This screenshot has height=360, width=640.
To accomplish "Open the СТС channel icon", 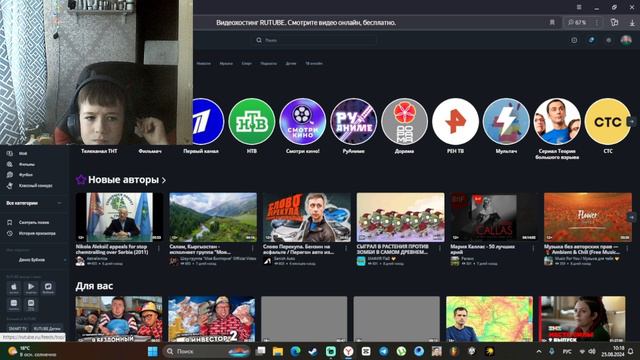I will point(608,122).
